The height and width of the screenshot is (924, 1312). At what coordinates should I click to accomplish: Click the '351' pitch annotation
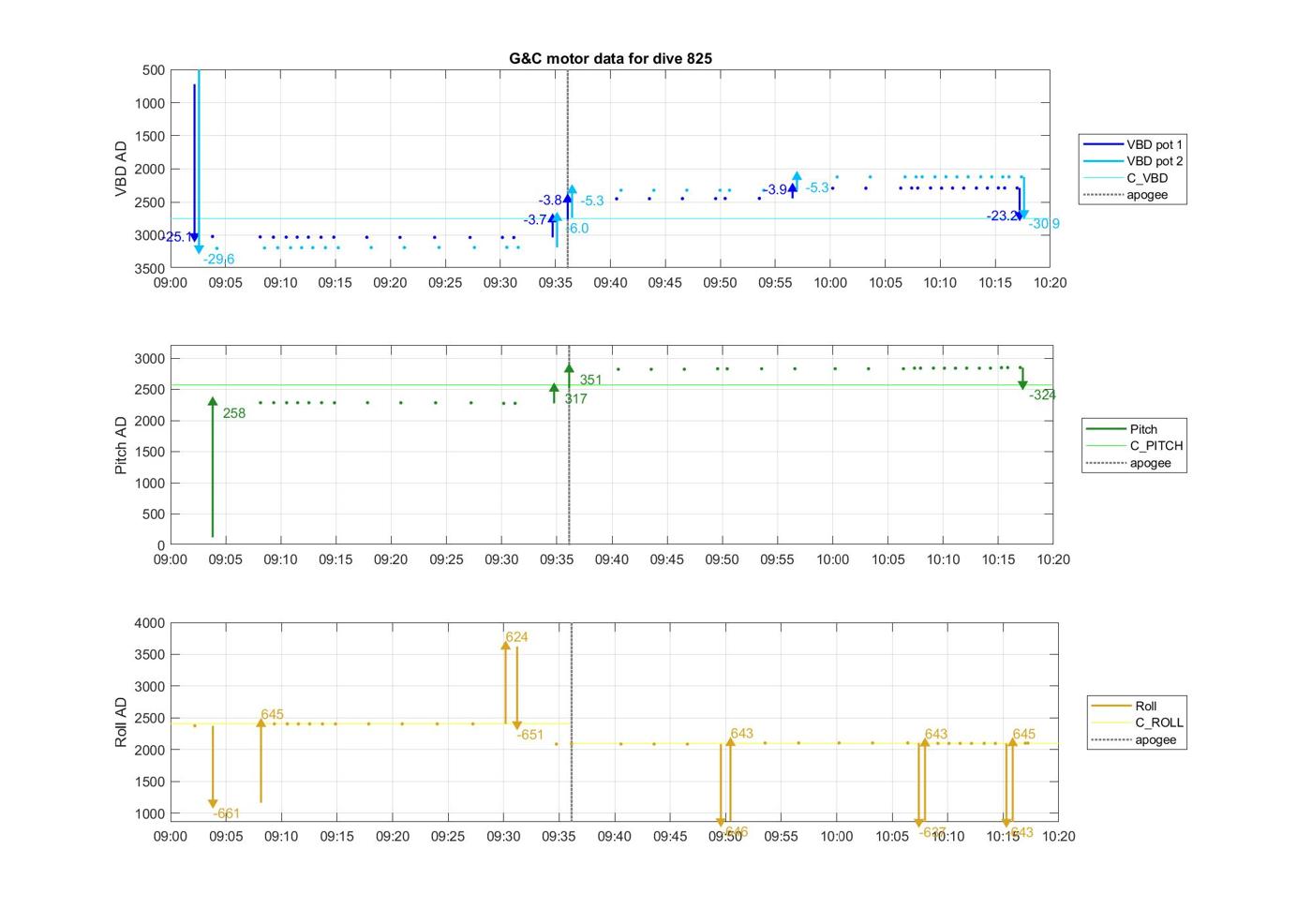(x=590, y=380)
